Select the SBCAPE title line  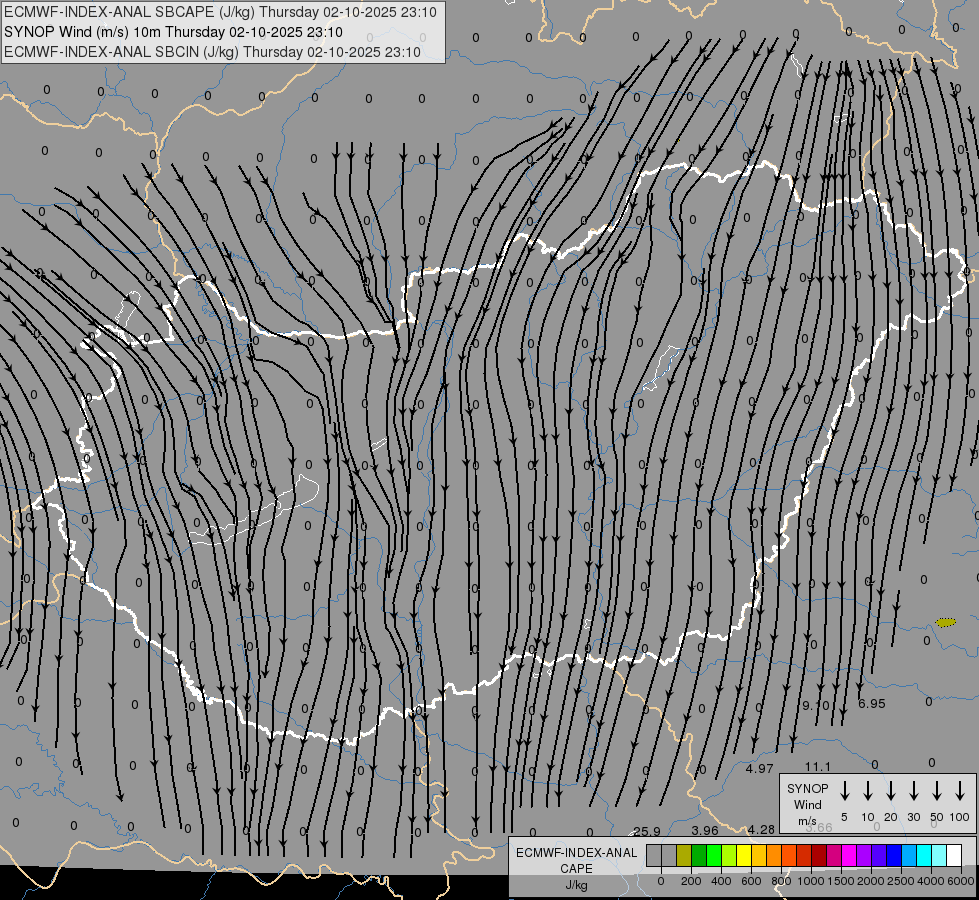click(220, 12)
